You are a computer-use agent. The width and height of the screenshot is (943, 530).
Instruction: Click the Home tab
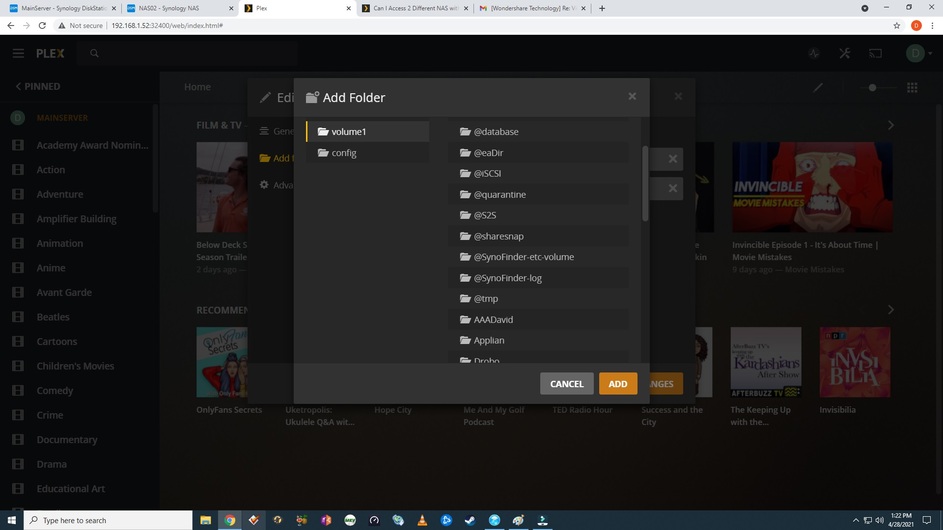click(x=197, y=87)
